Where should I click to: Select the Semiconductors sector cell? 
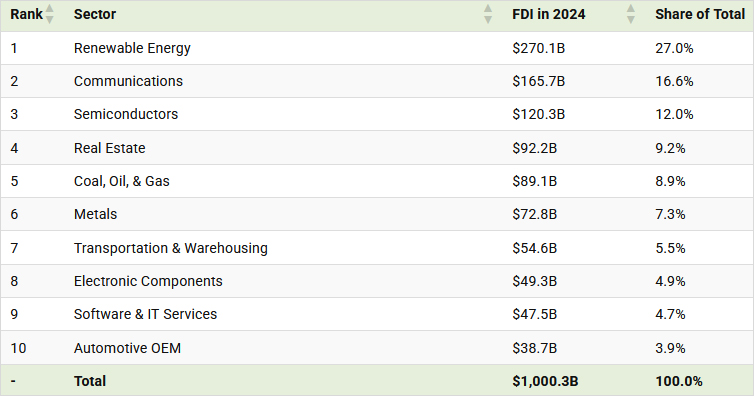click(x=126, y=114)
